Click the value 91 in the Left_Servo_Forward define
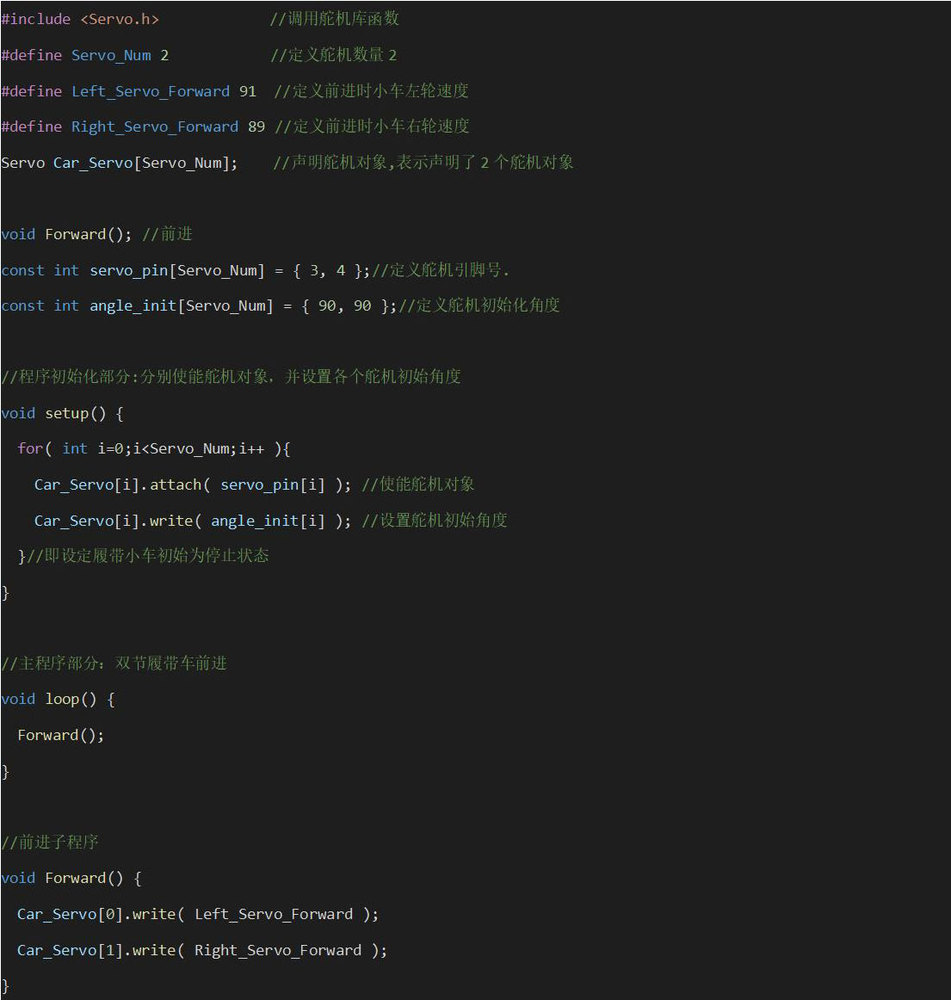This screenshot has width=951, height=1000. coord(247,91)
